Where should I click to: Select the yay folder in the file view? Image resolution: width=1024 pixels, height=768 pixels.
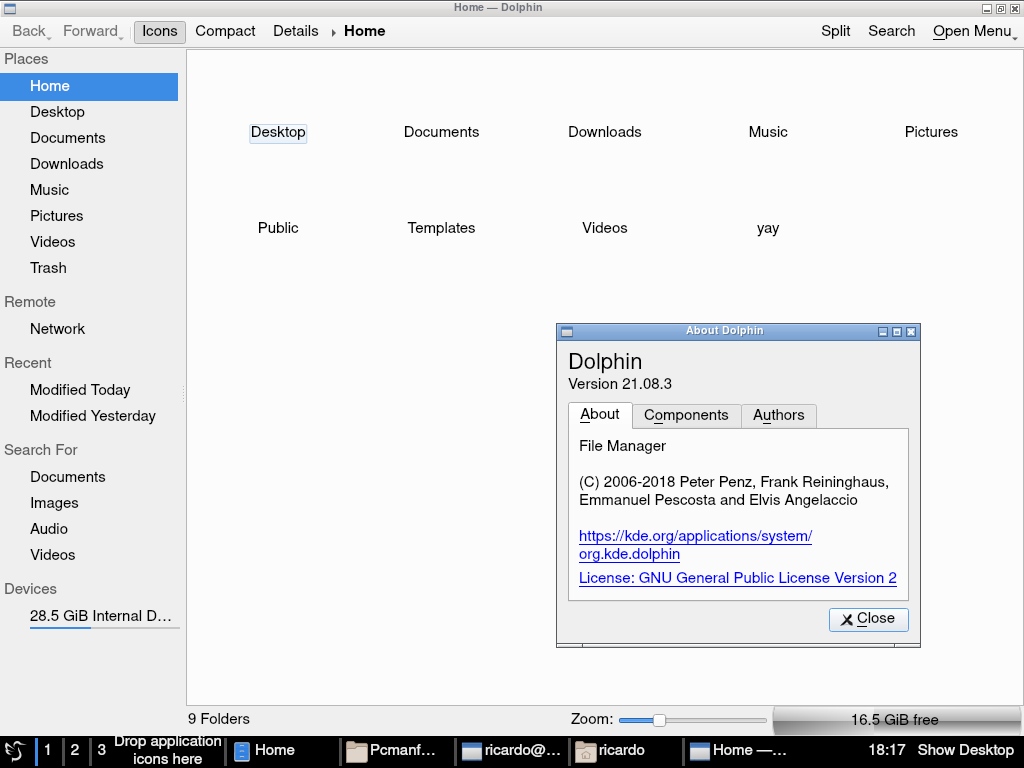point(768,229)
